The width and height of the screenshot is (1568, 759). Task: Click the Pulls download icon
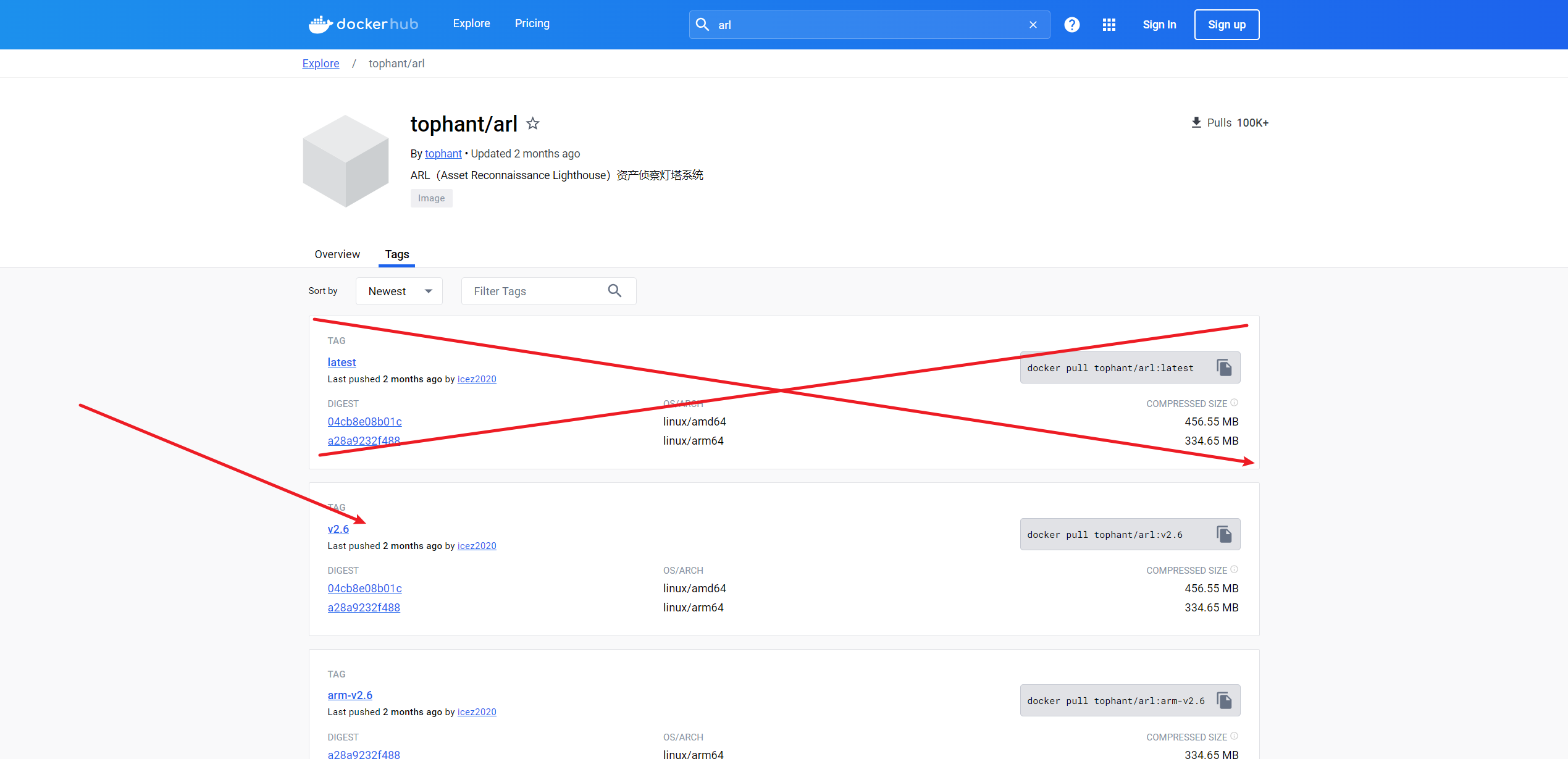[x=1196, y=122]
